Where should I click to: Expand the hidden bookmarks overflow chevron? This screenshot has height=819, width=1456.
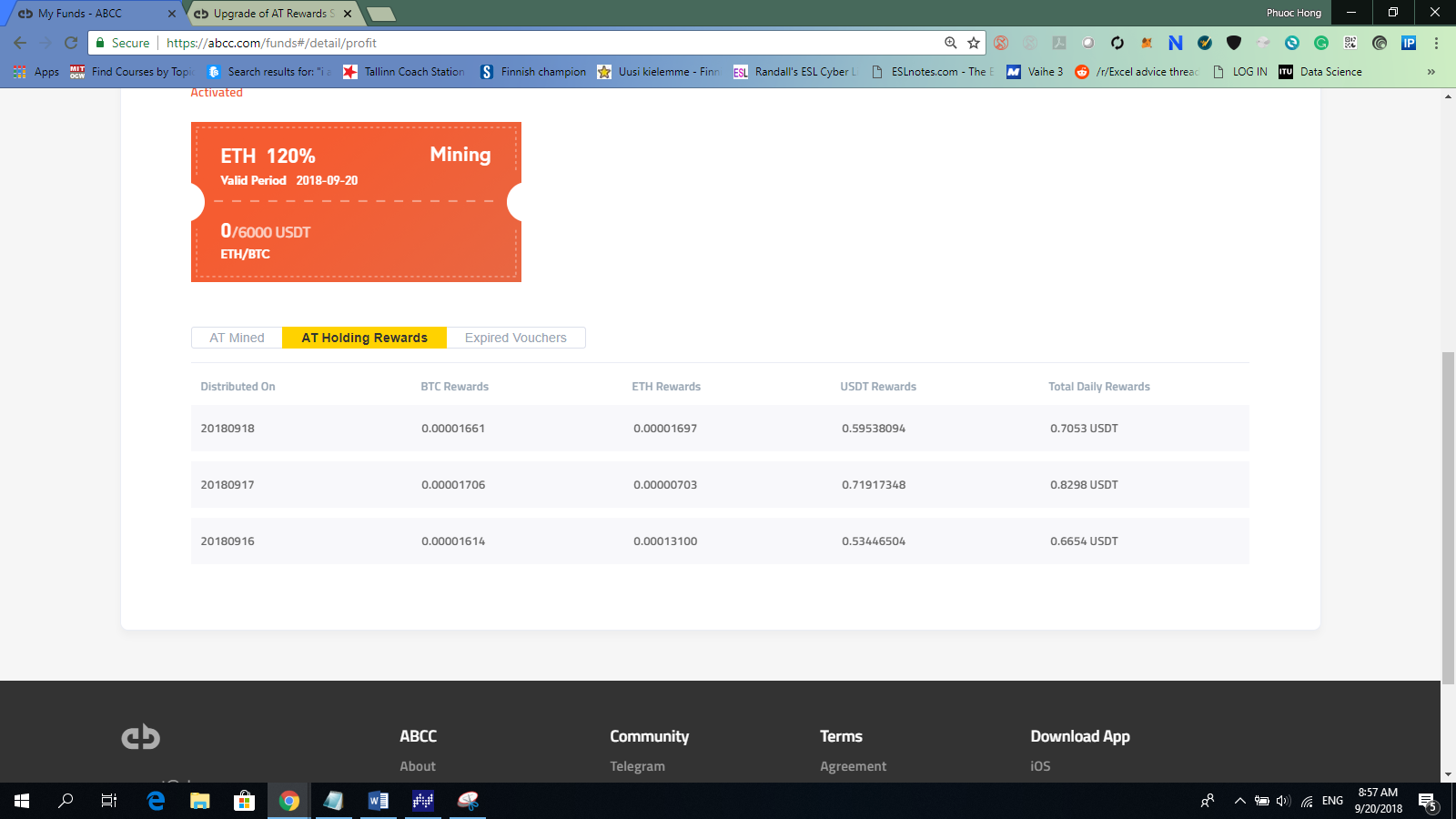(x=1431, y=72)
